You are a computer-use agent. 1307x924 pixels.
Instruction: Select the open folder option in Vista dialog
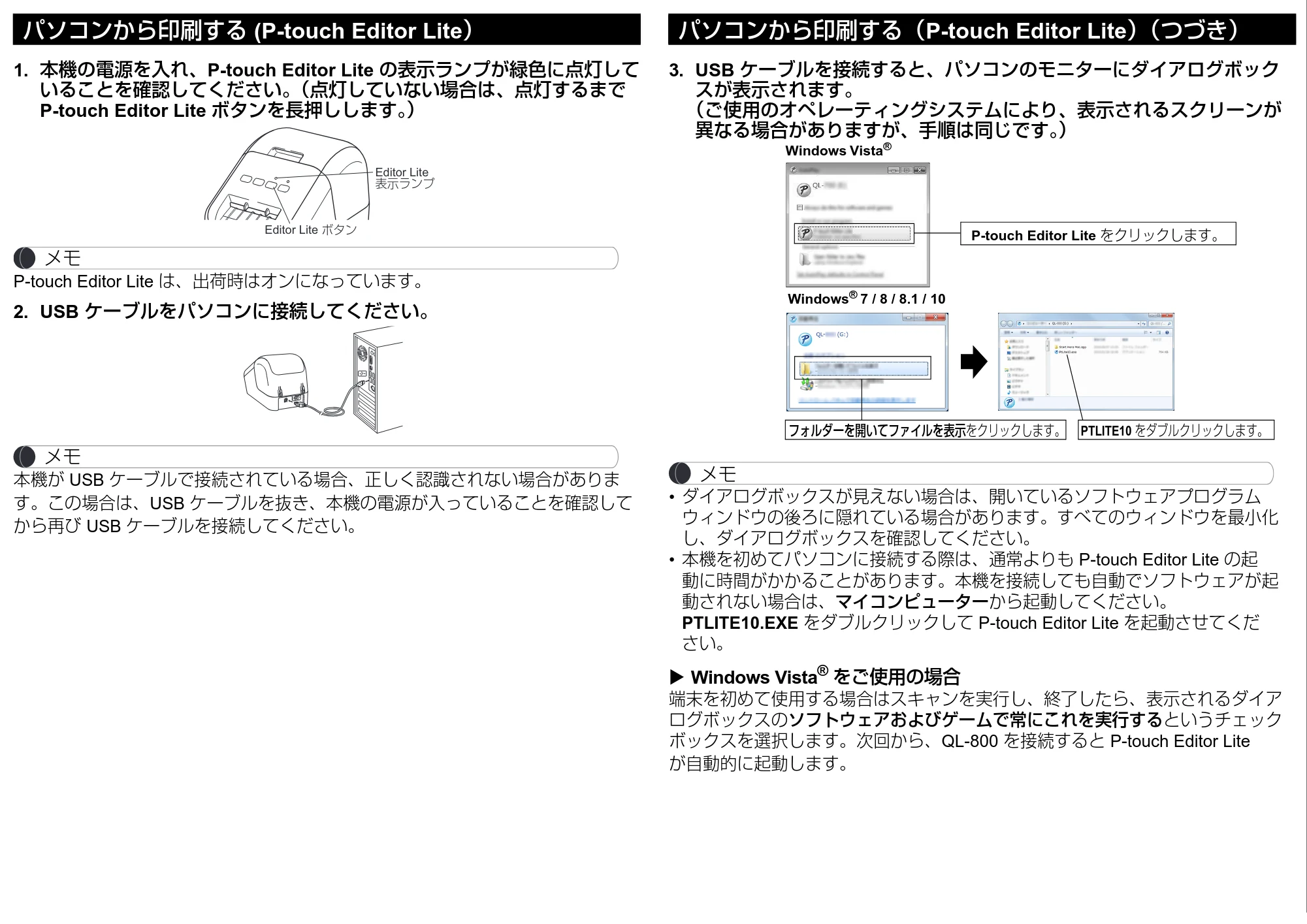pyautogui.click(x=832, y=259)
